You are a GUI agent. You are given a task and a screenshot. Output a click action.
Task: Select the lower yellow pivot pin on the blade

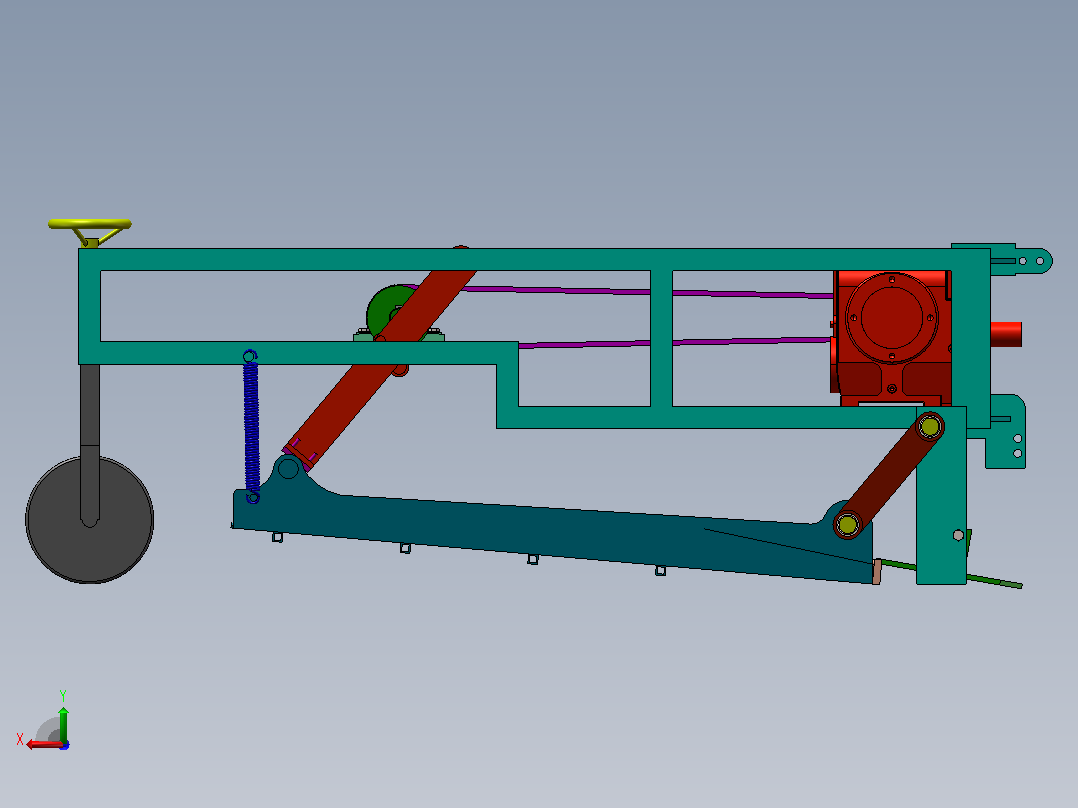tap(848, 525)
